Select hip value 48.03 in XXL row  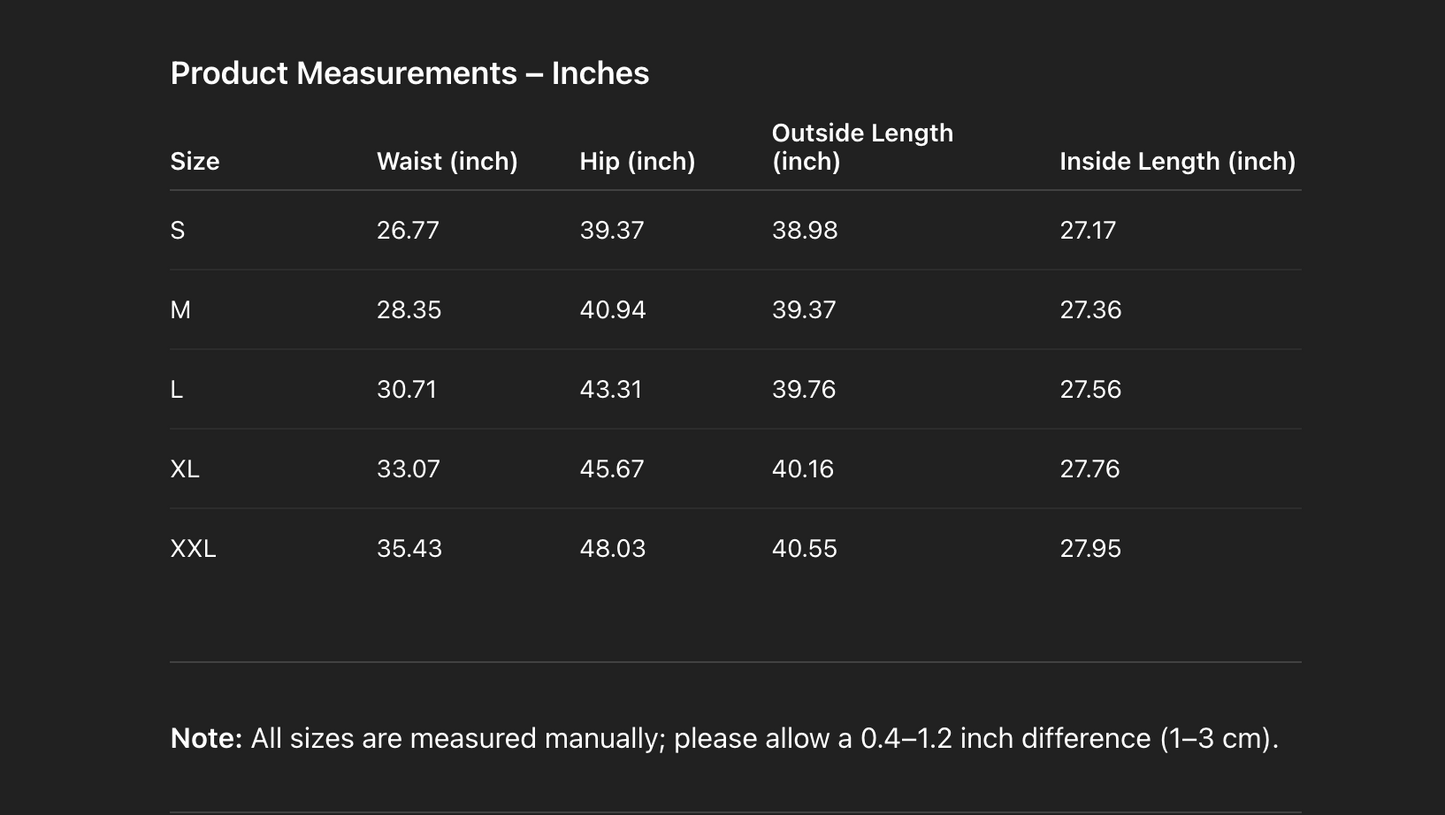[x=613, y=548]
